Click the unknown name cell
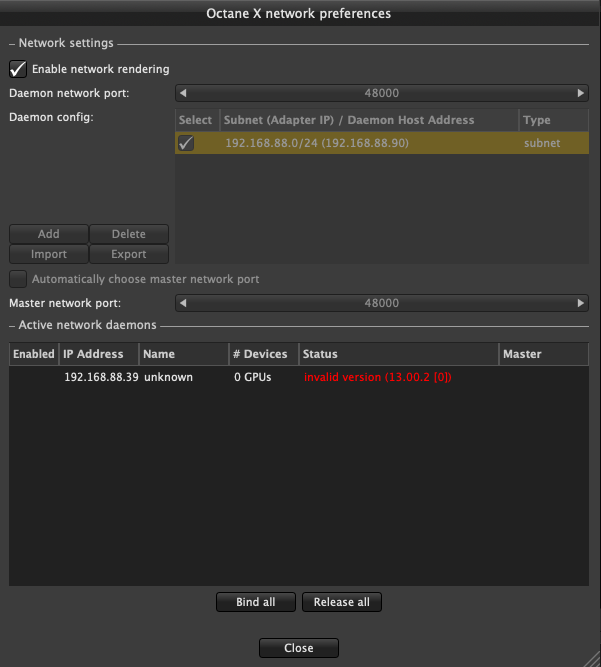The width and height of the screenshot is (601, 667). (x=168, y=377)
